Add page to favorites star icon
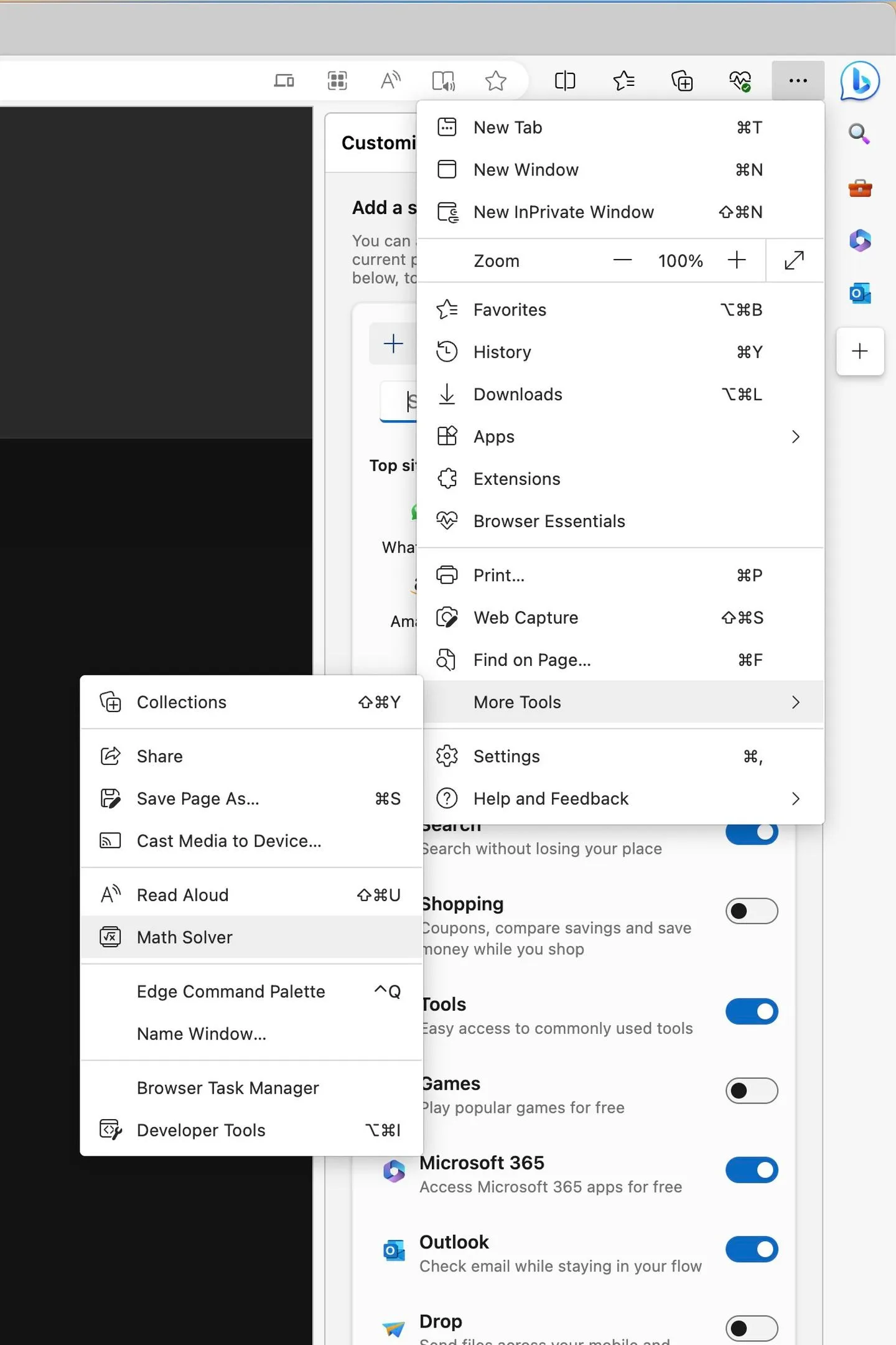 pos(496,81)
